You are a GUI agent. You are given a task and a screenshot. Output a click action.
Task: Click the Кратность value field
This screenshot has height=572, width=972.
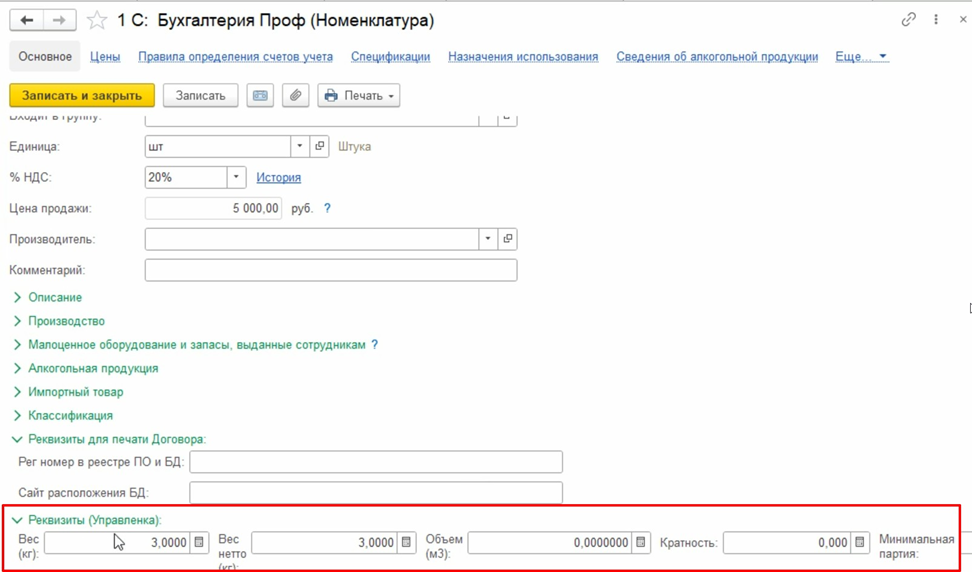click(x=787, y=542)
